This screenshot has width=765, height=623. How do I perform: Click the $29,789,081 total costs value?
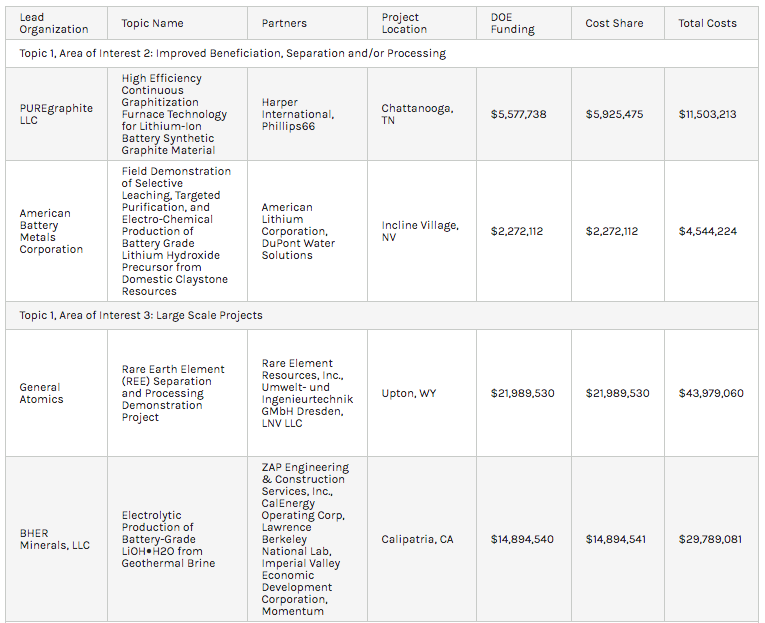click(x=710, y=539)
